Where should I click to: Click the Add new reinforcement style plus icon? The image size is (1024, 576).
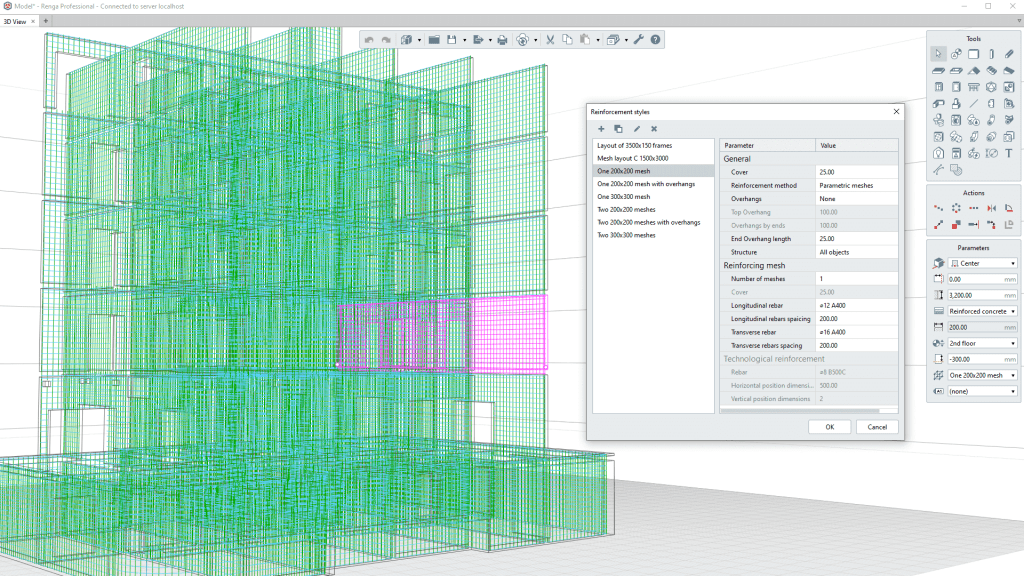point(601,129)
